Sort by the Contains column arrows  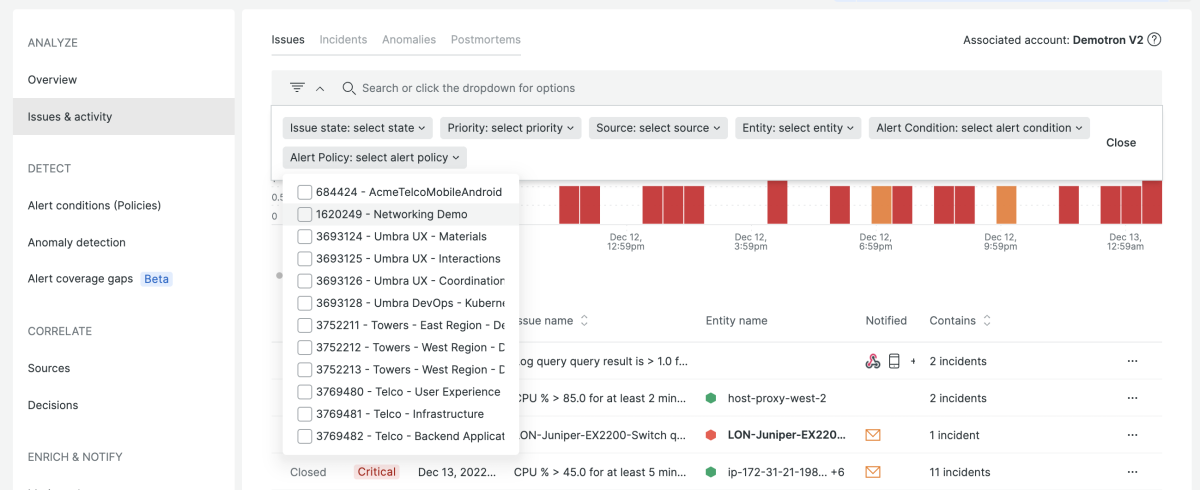tap(987, 321)
